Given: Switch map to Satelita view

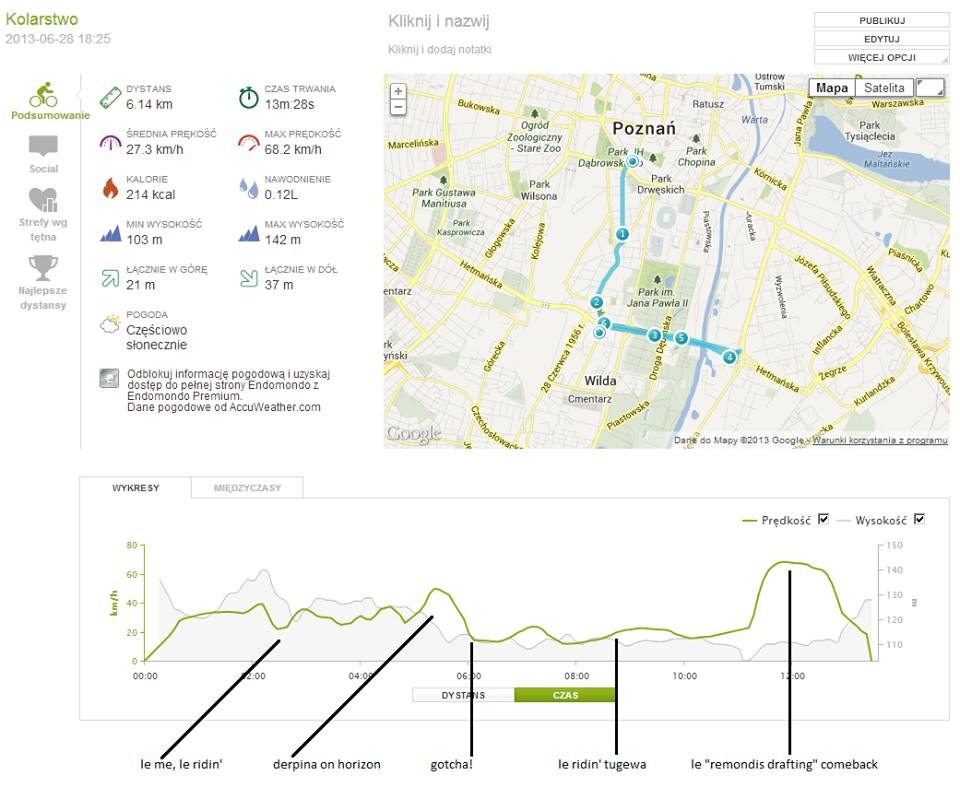Looking at the screenshot, I should (884, 88).
